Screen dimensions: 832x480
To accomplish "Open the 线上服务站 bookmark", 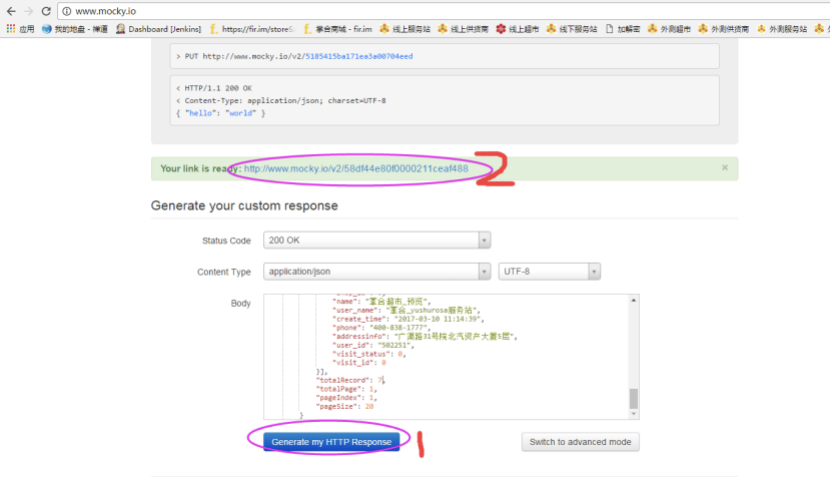I will click(x=405, y=29).
